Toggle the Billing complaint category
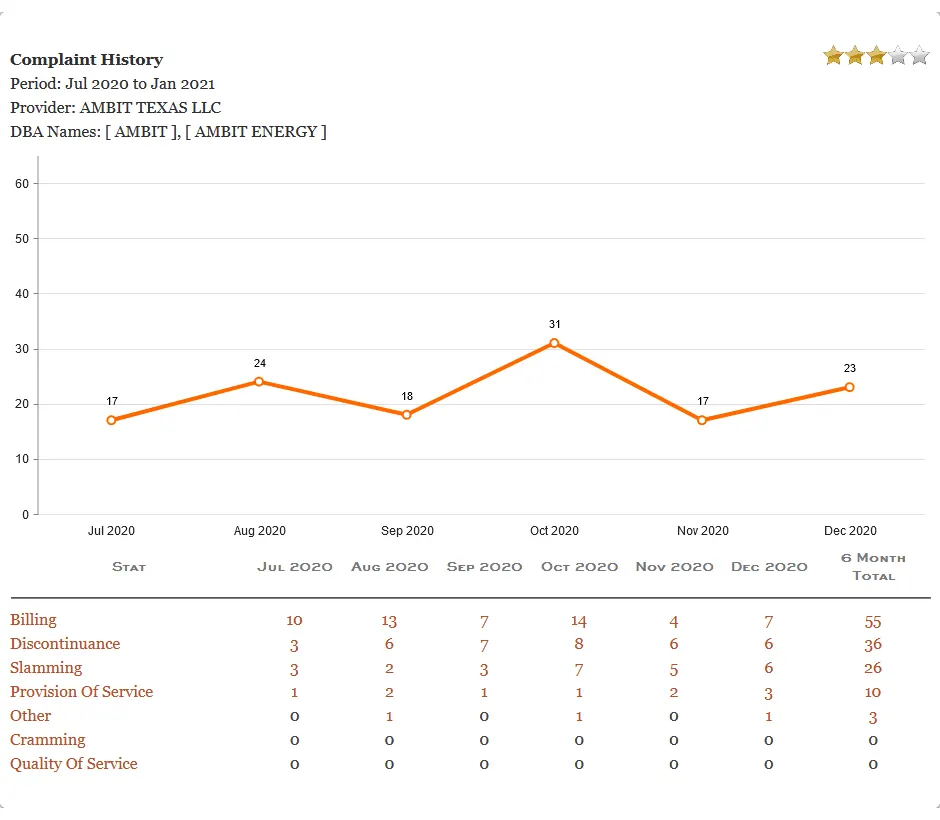The image size is (940, 820). coord(33,619)
